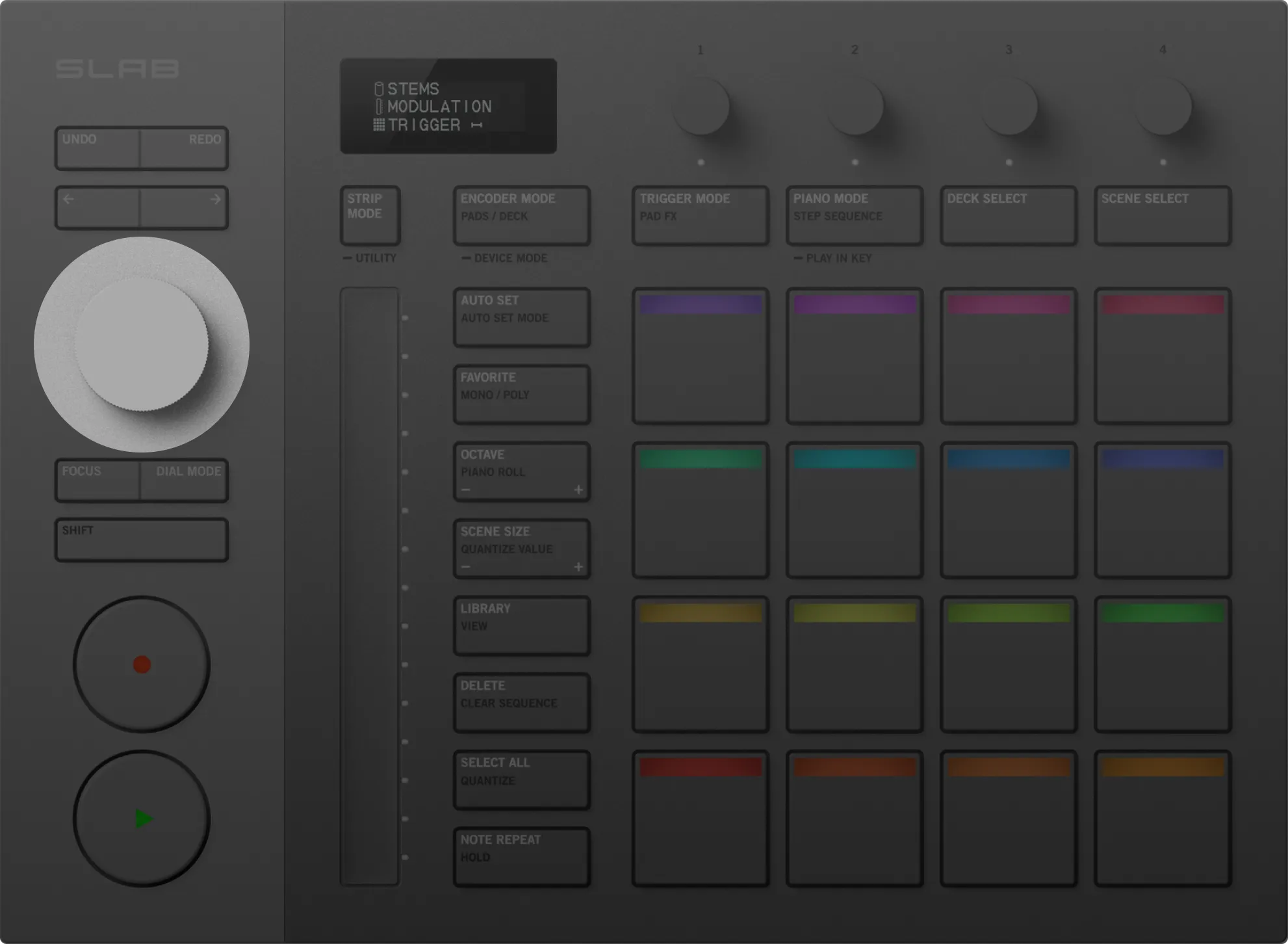Enable AUTO SET mode
Image resolution: width=1288 pixels, height=944 pixels.
(x=521, y=317)
